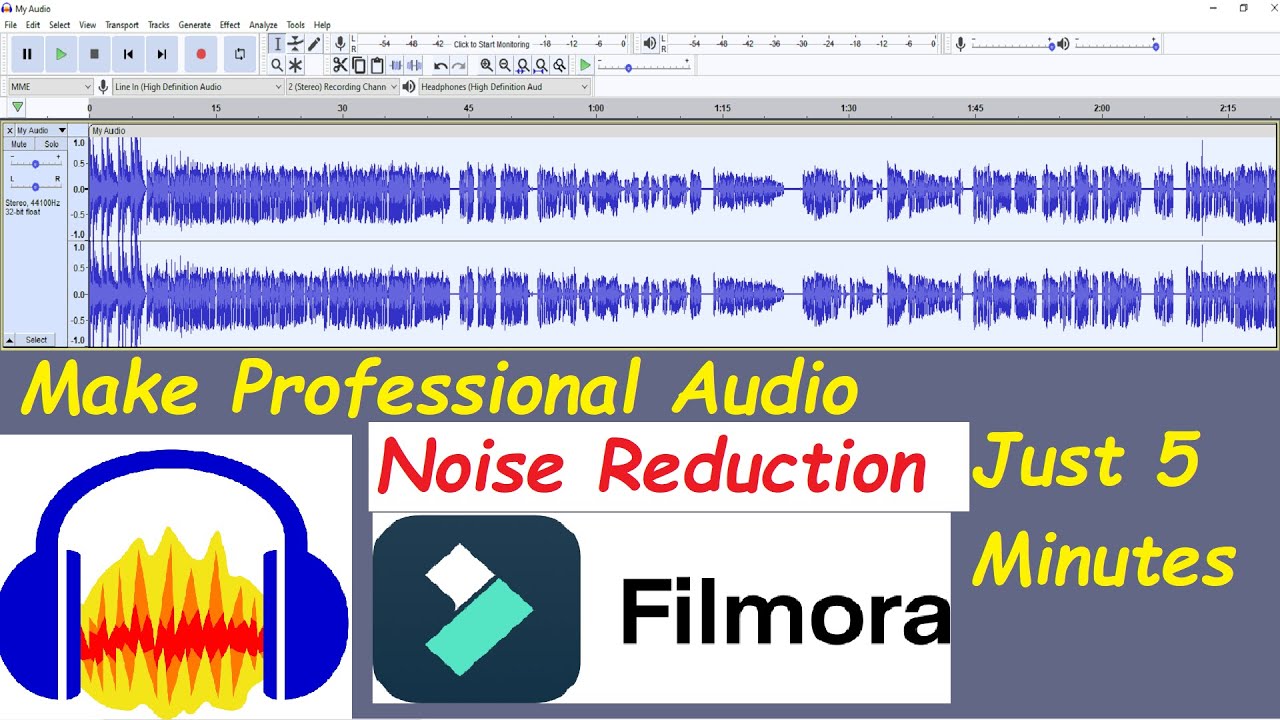The image size is (1280, 720).
Task: Cut selection with the scissors icon
Action: pos(340,65)
